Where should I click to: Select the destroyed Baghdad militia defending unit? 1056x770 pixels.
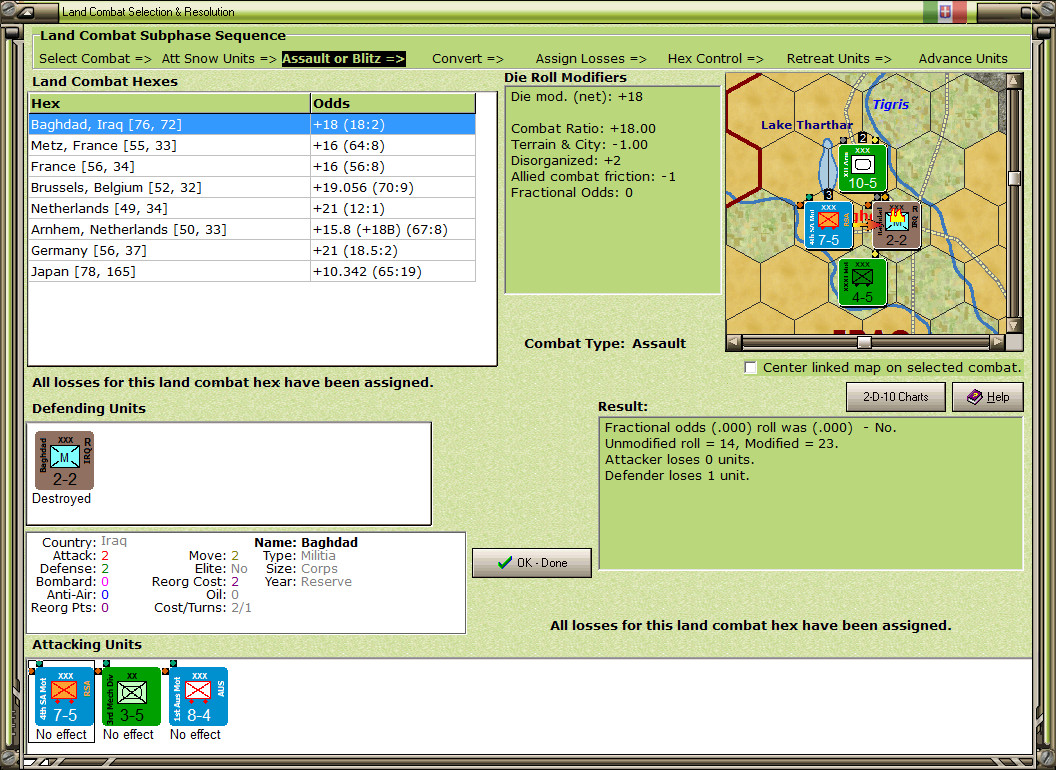click(65, 461)
